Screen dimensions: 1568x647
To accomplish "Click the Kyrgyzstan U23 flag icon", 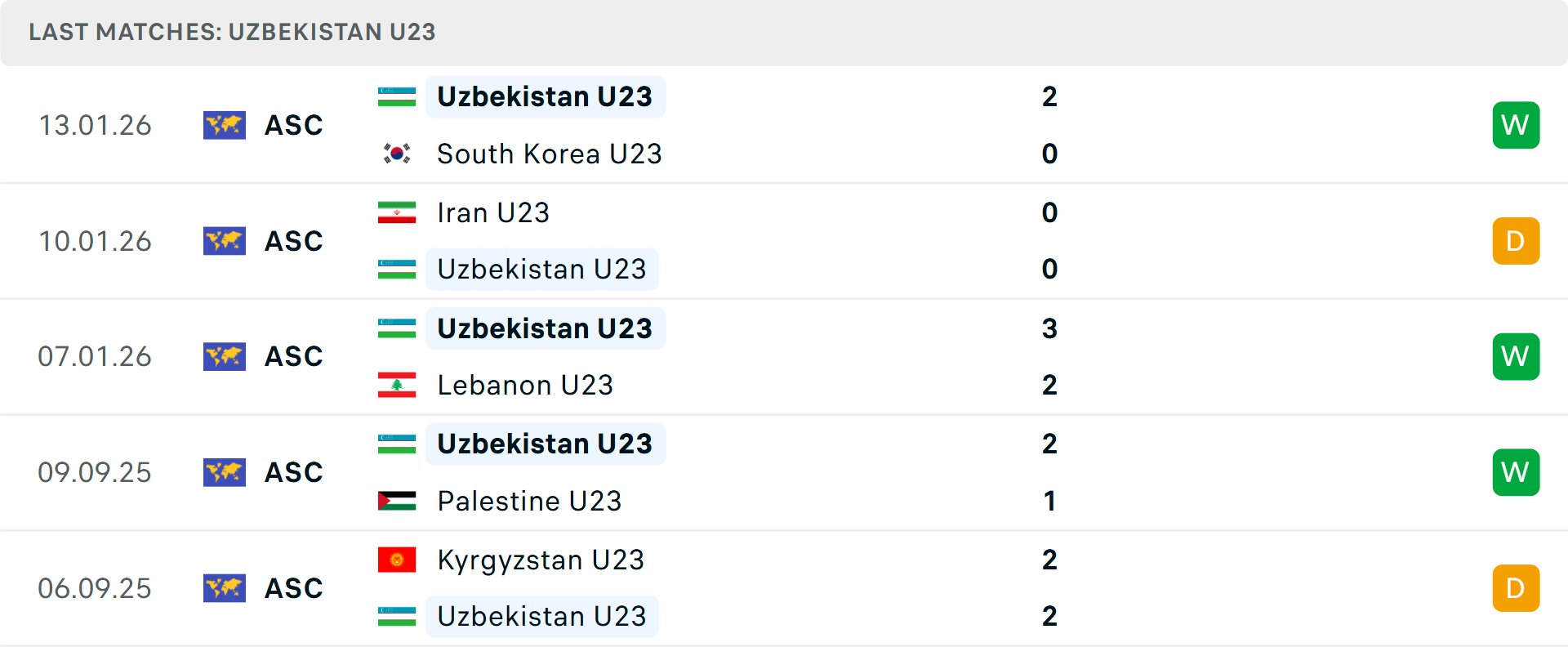I will click(397, 560).
